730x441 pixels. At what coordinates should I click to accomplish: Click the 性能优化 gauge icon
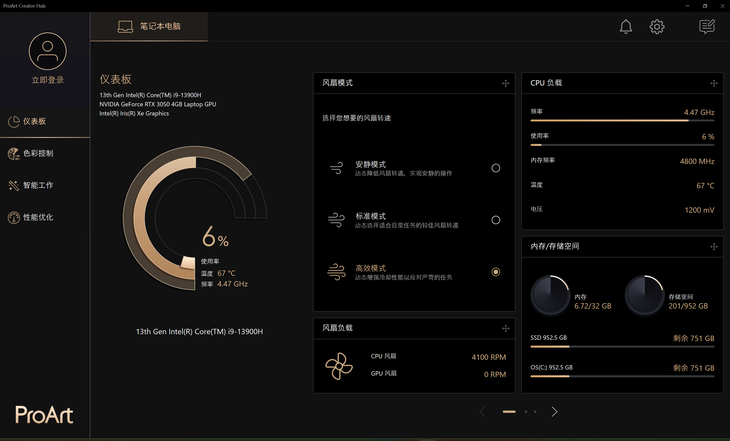14,217
